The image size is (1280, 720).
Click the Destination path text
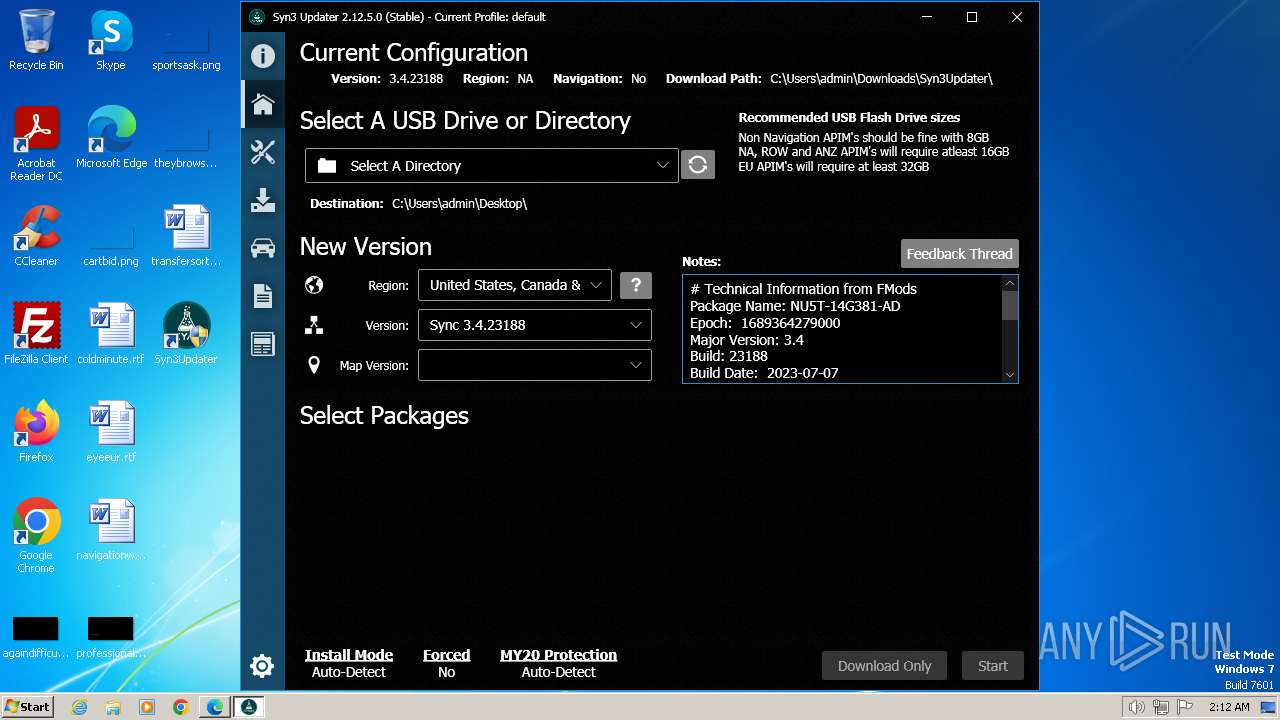(459, 203)
